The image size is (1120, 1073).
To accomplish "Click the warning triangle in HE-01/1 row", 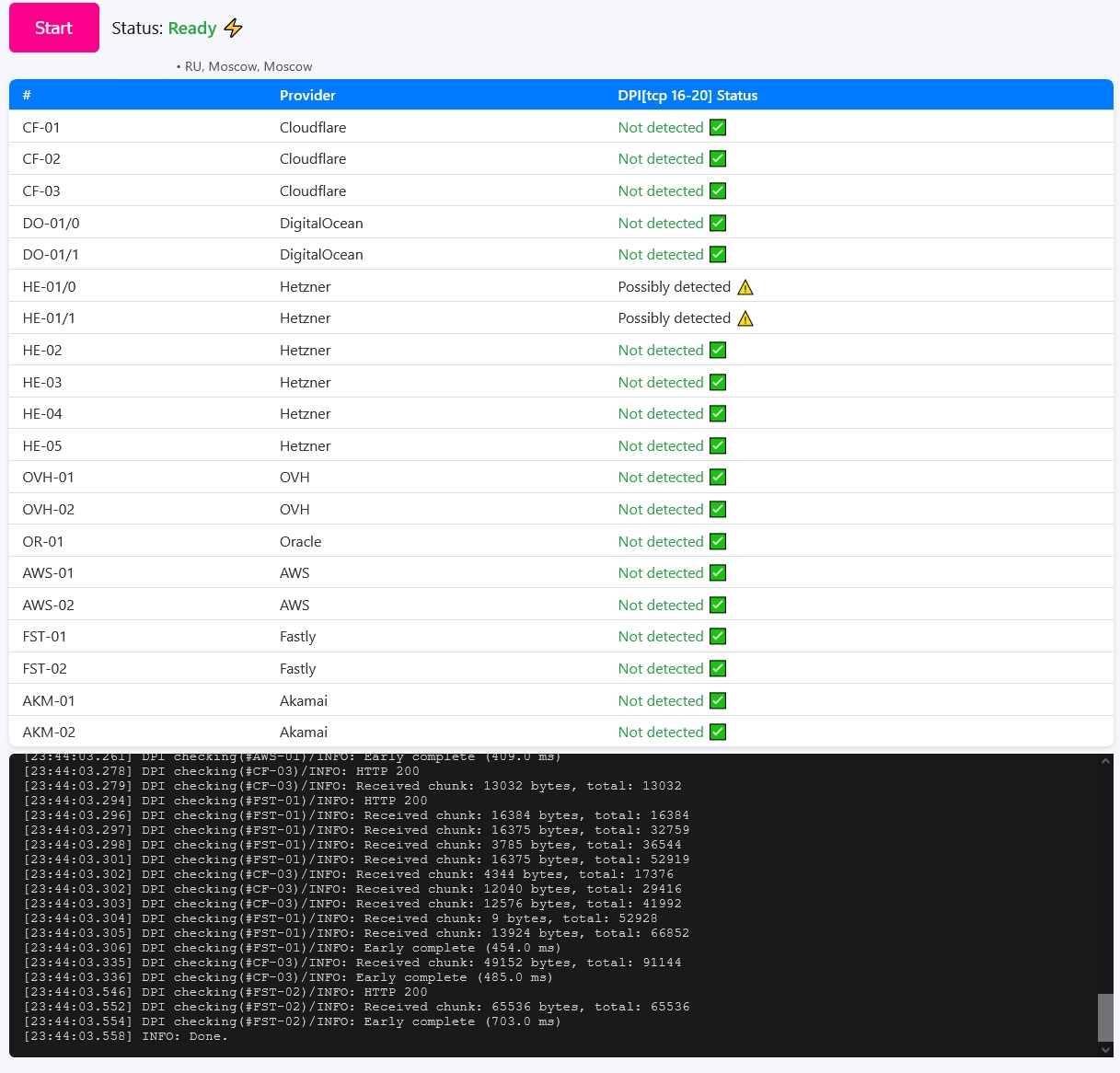I will [x=745, y=318].
